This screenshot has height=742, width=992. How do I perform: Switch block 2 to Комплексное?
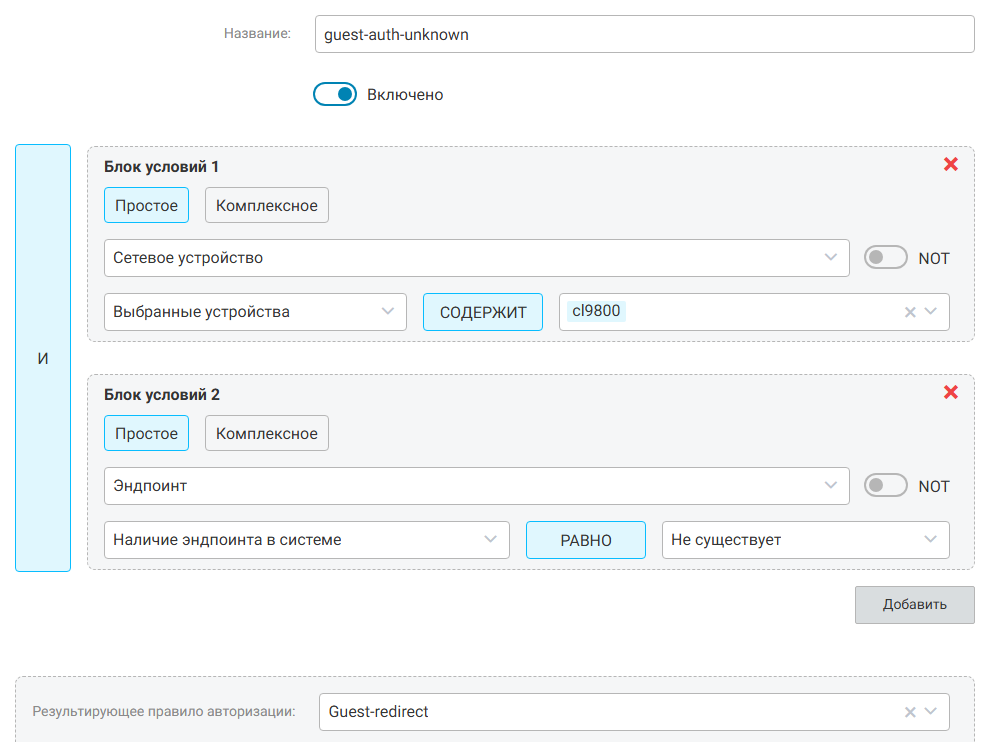pyautogui.click(x=267, y=434)
